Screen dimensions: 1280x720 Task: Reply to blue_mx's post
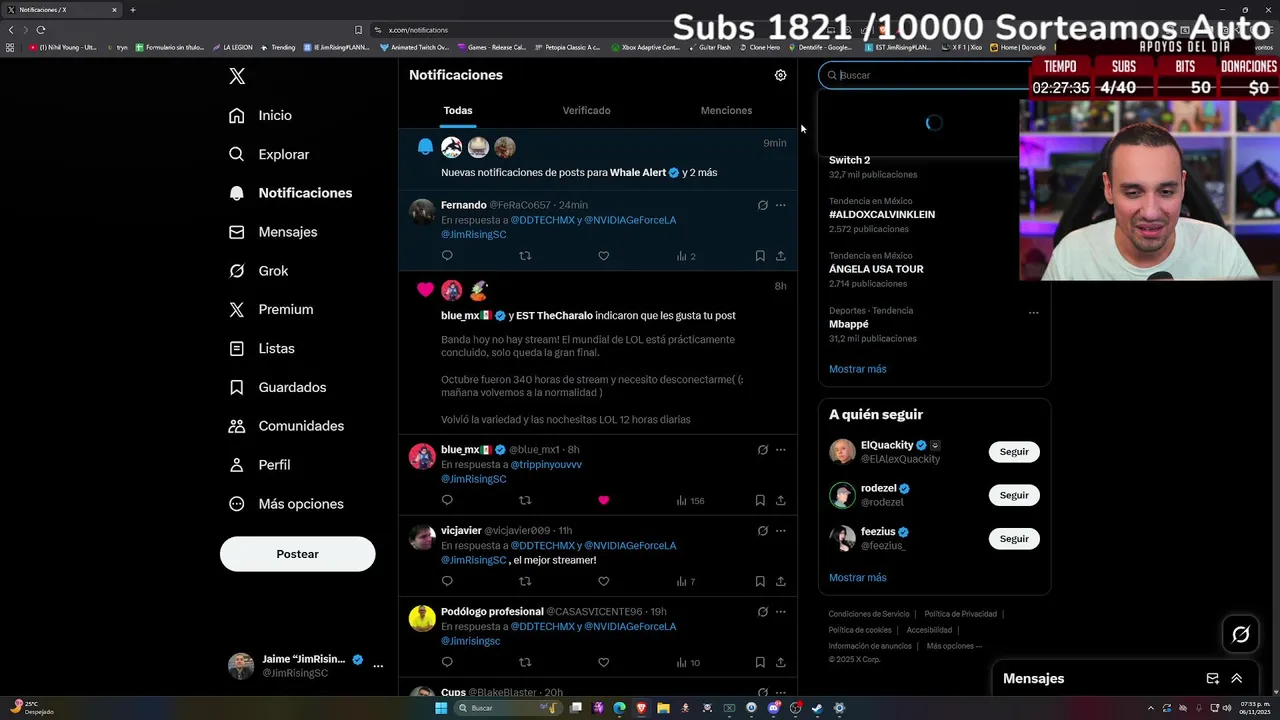click(447, 500)
